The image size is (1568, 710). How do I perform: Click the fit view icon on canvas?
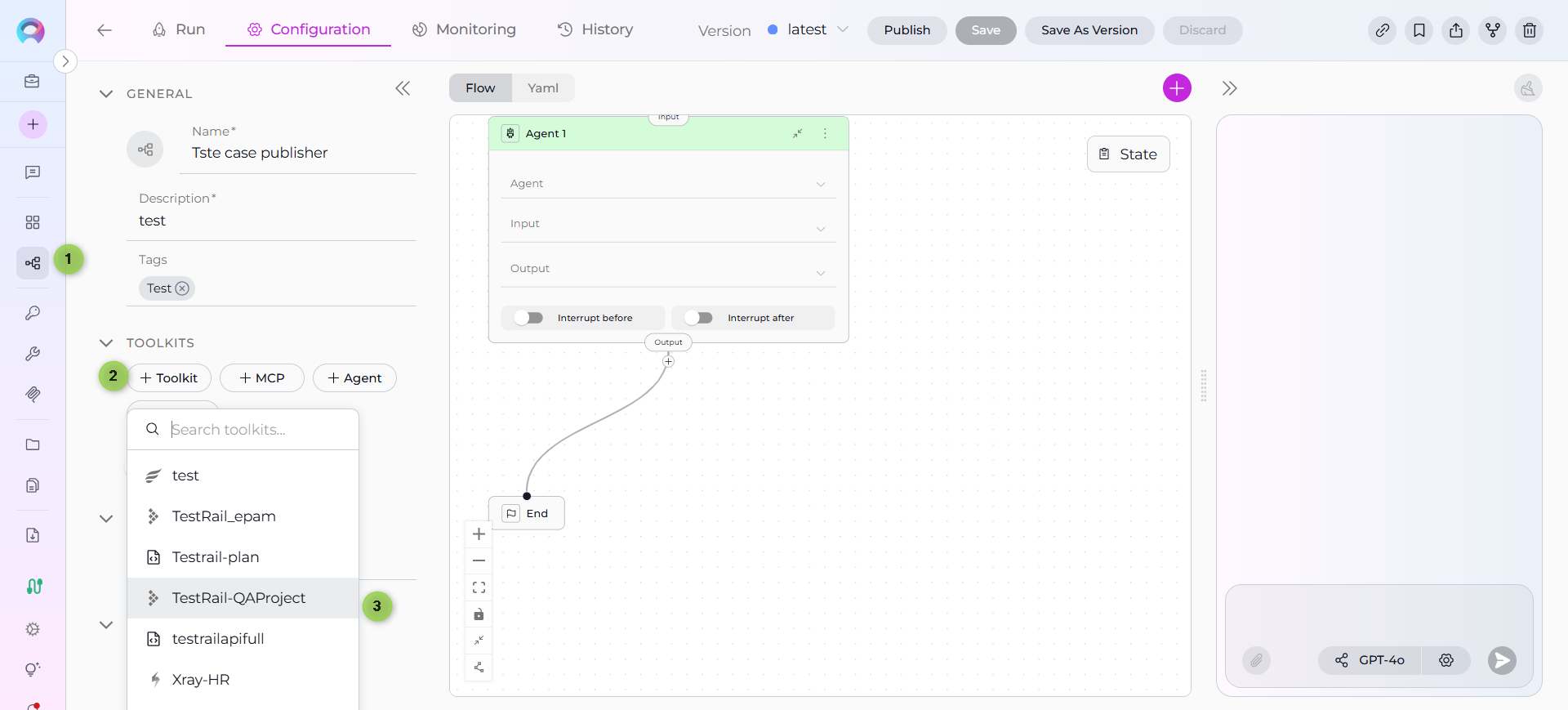479,587
